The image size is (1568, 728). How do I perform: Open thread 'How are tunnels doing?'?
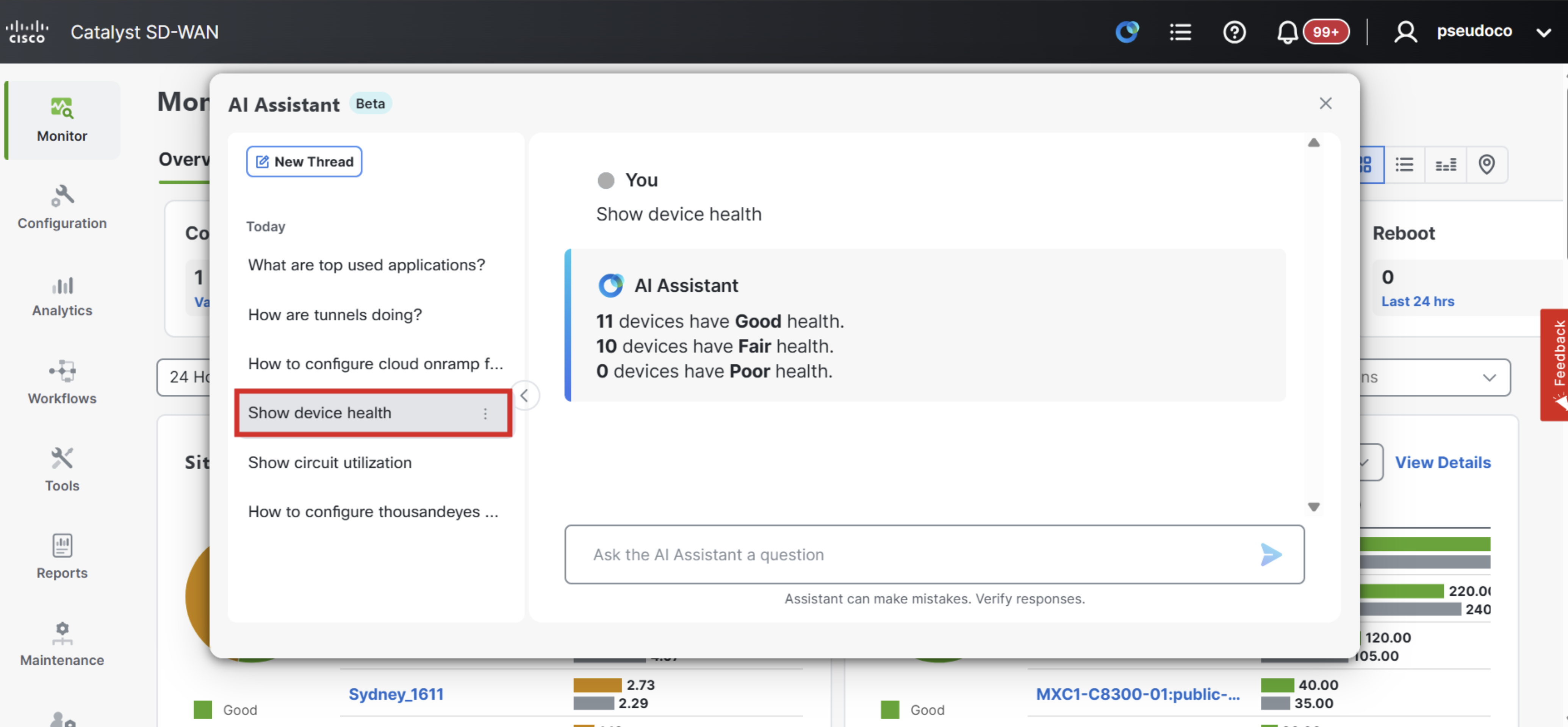(335, 315)
